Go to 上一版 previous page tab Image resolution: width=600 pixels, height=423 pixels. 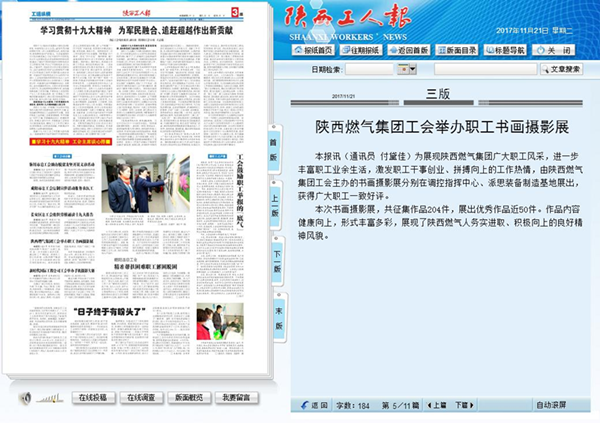(x=275, y=205)
